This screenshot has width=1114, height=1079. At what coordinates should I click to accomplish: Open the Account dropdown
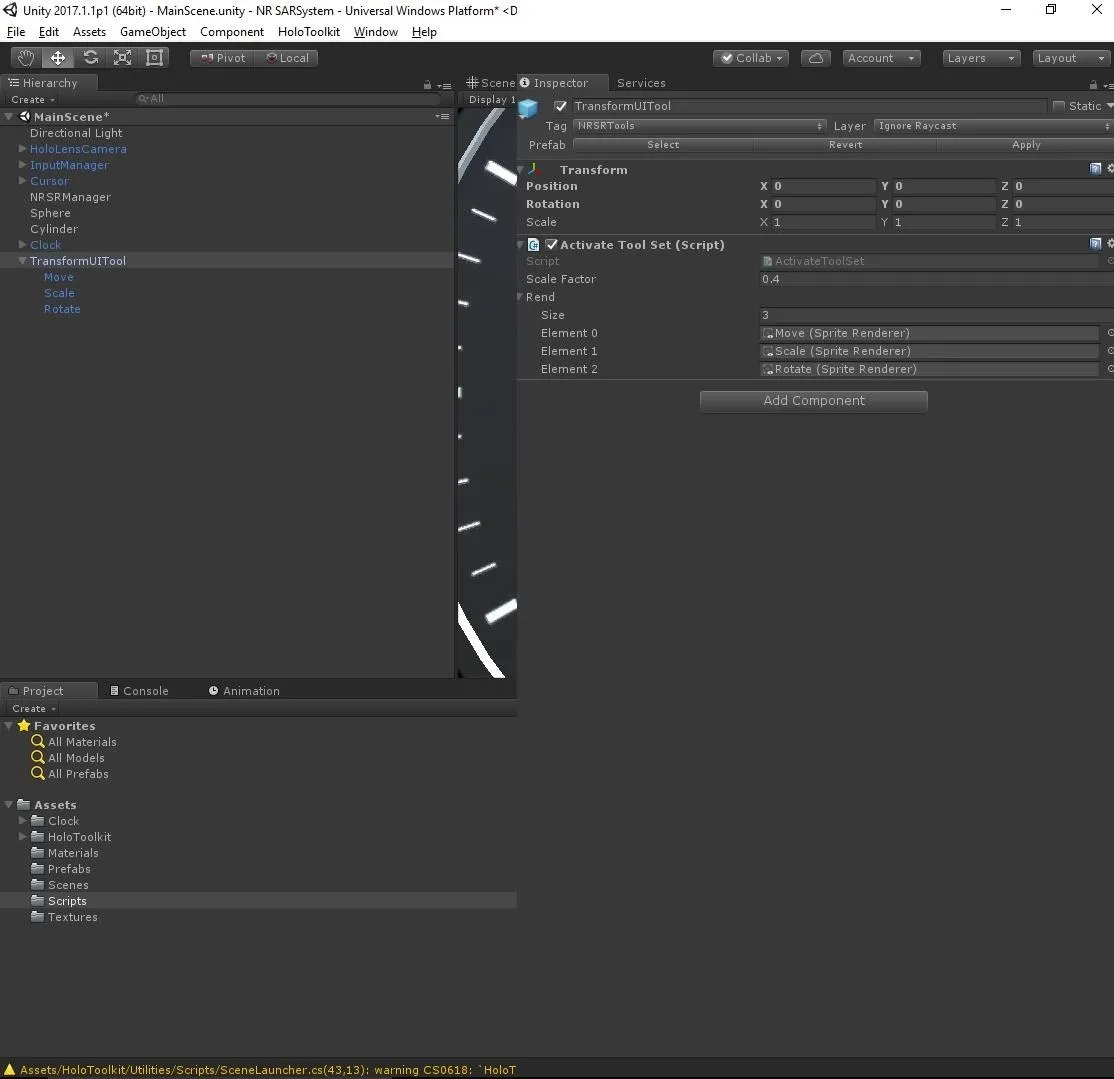[882, 58]
